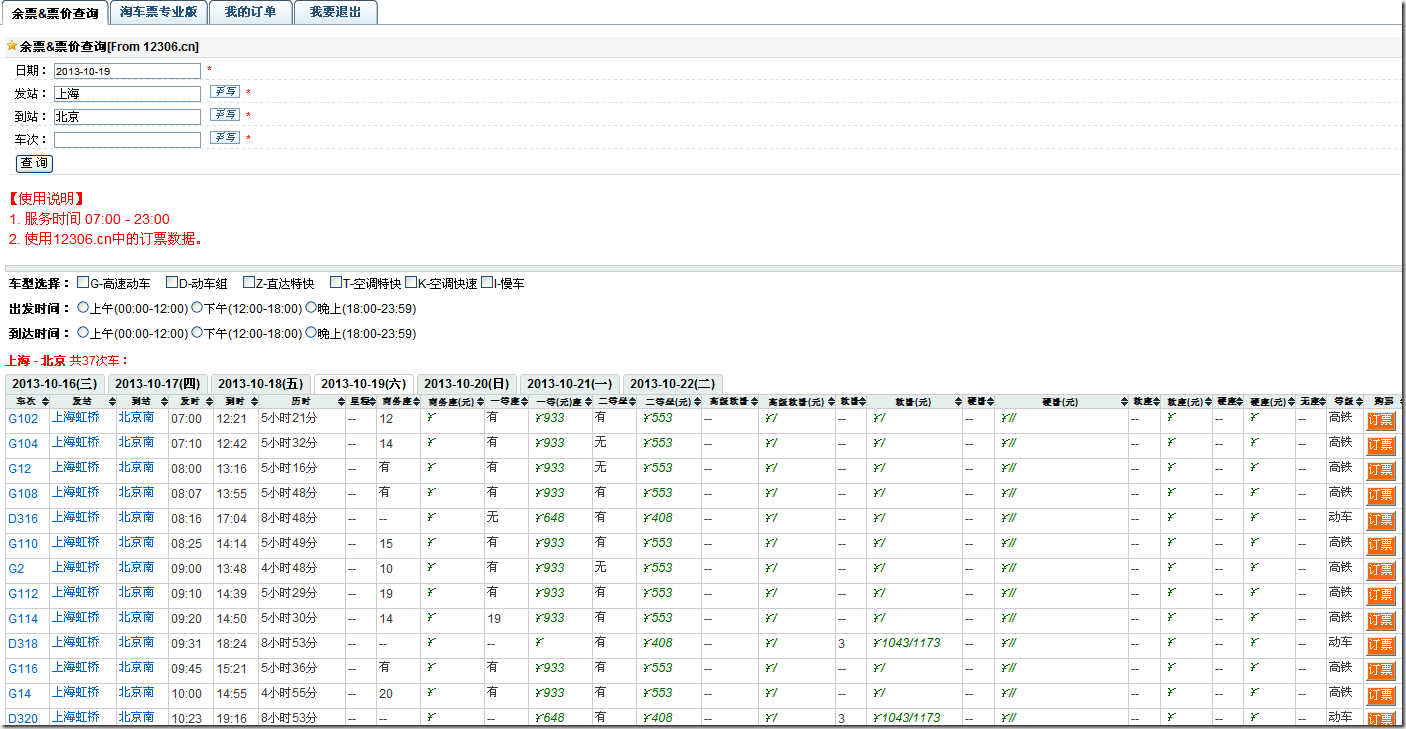Image resolution: width=1406 pixels, height=729 pixels.
Task: Click price ¥1043/1173 in the D318 row
Action: [906, 643]
